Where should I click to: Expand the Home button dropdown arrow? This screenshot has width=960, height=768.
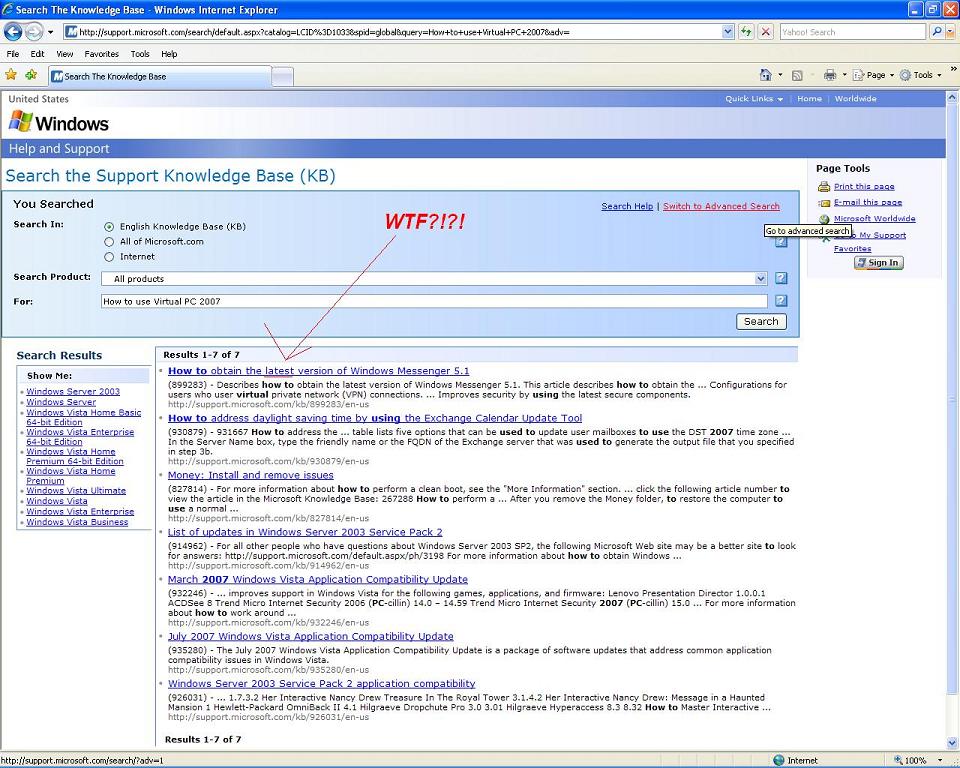[780, 75]
